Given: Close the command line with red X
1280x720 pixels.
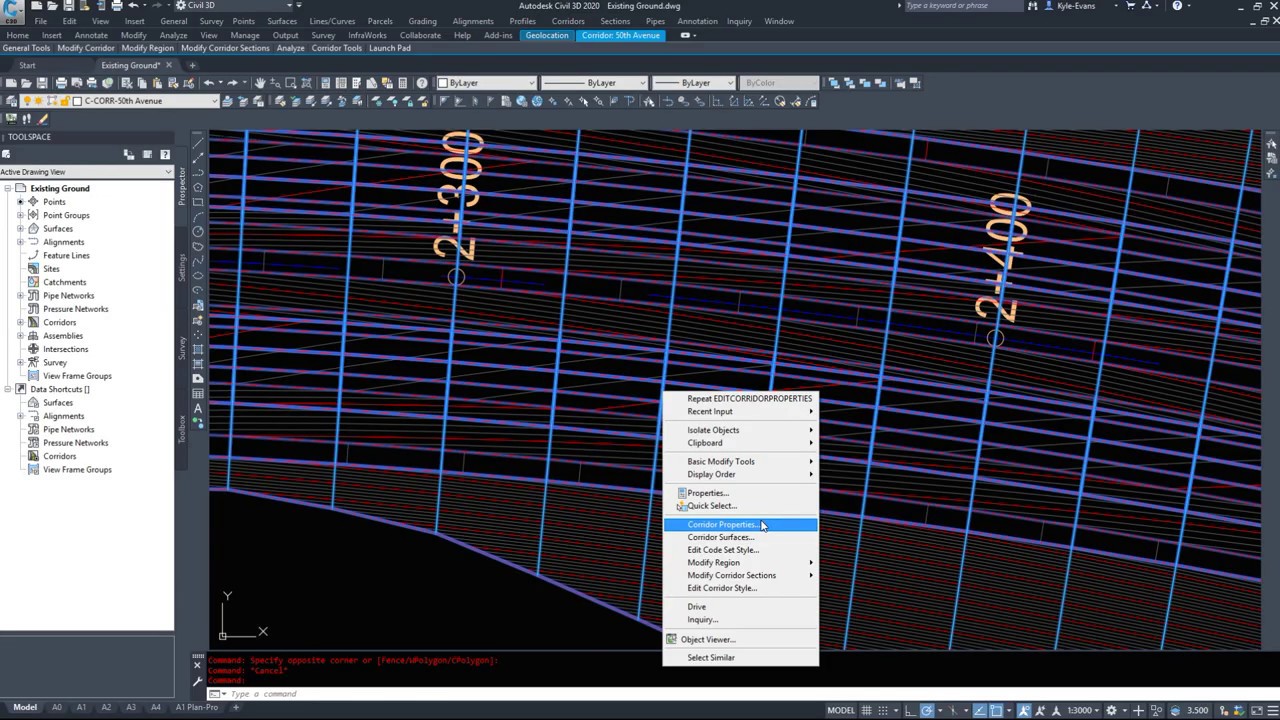Looking at the screenshot, I should (x=198, y=663).
